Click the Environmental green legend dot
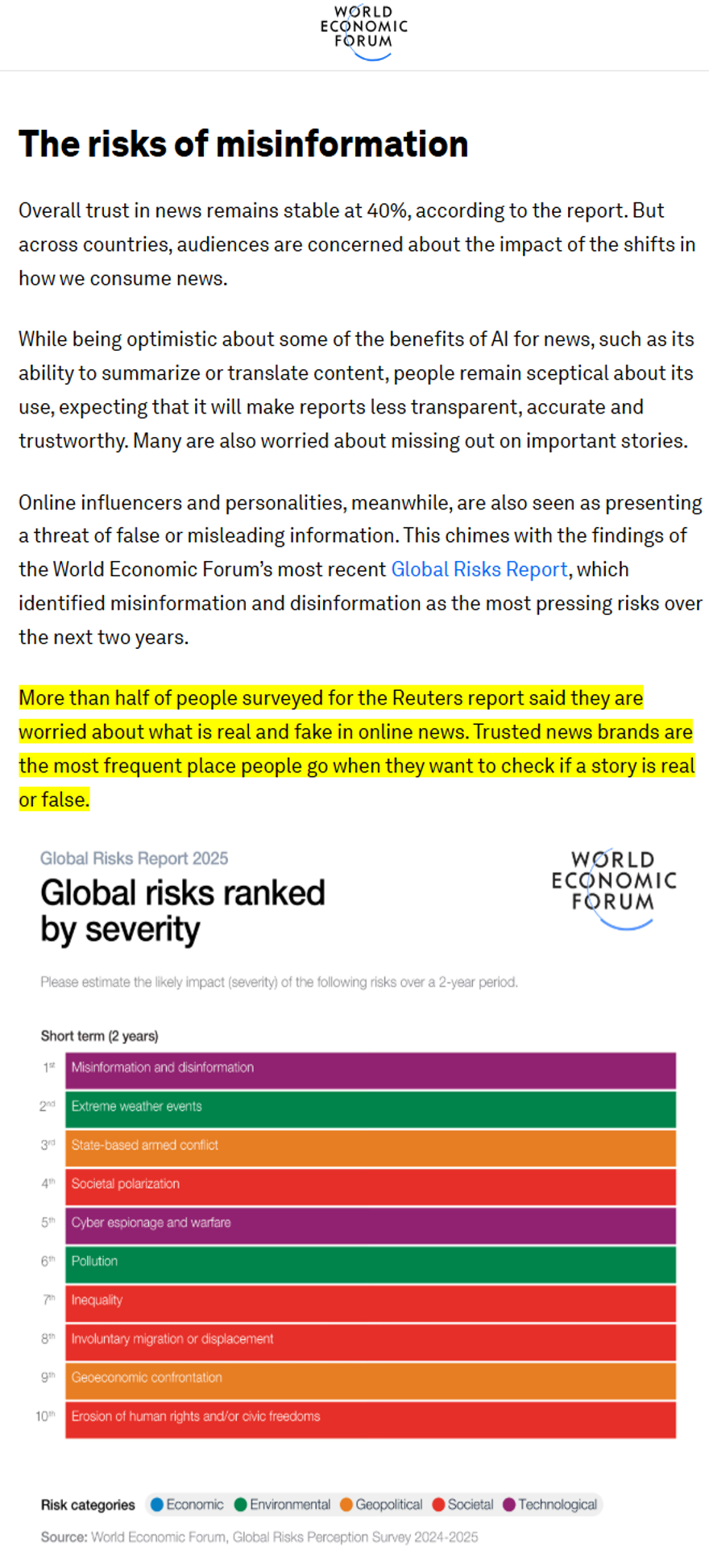Viewport: 709px width, 1568px height. tap(240, 1504)
